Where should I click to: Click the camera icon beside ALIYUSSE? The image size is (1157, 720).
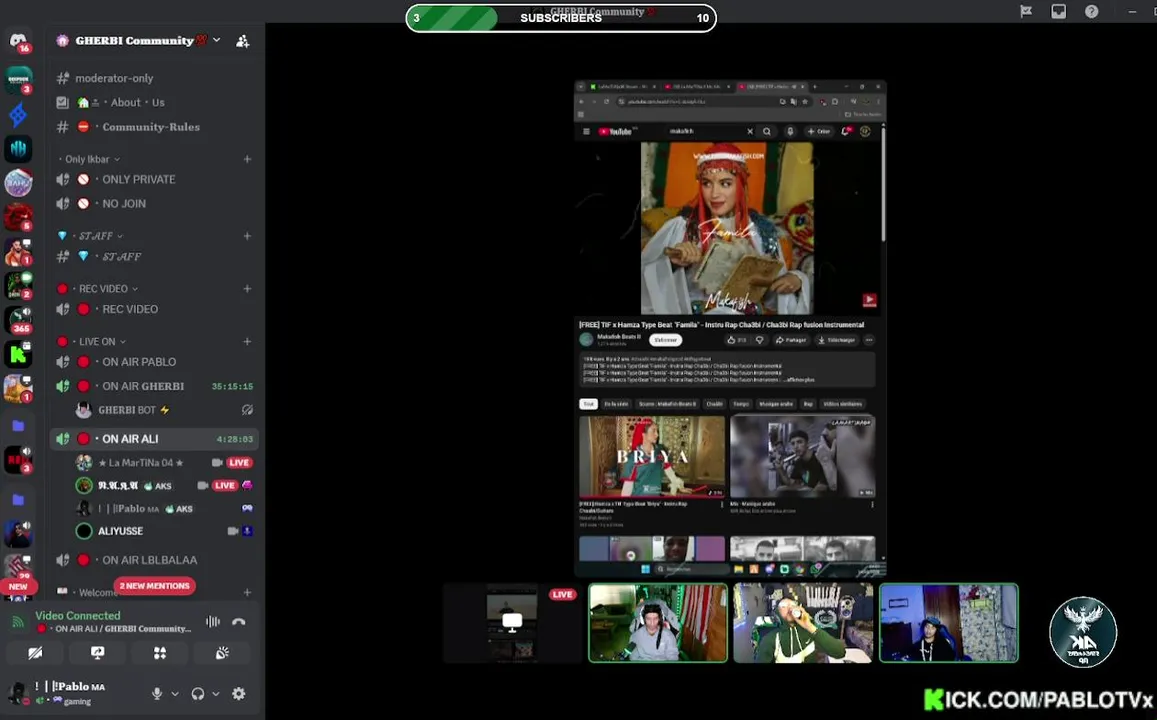(x=232, y=531)
